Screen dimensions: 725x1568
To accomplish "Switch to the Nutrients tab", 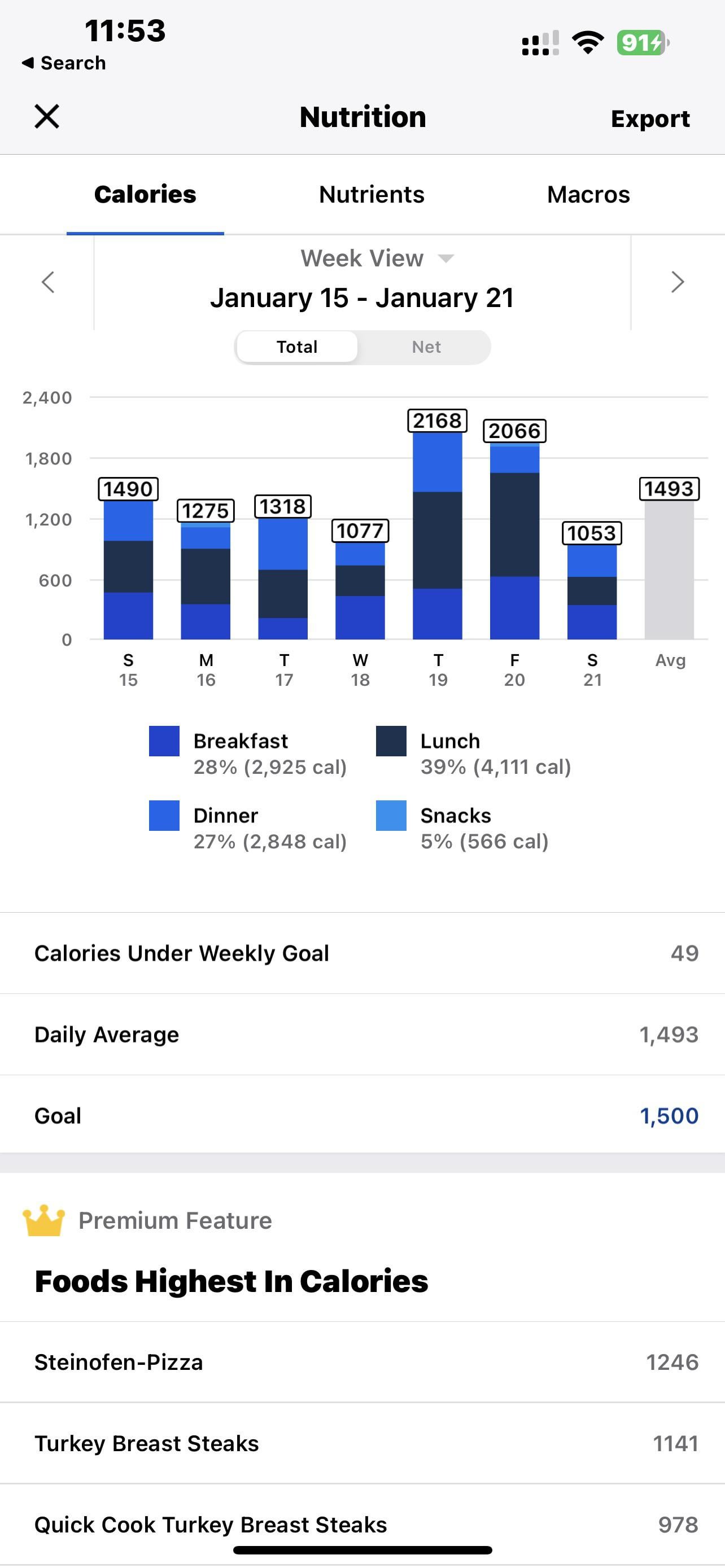I will (372, 194).
